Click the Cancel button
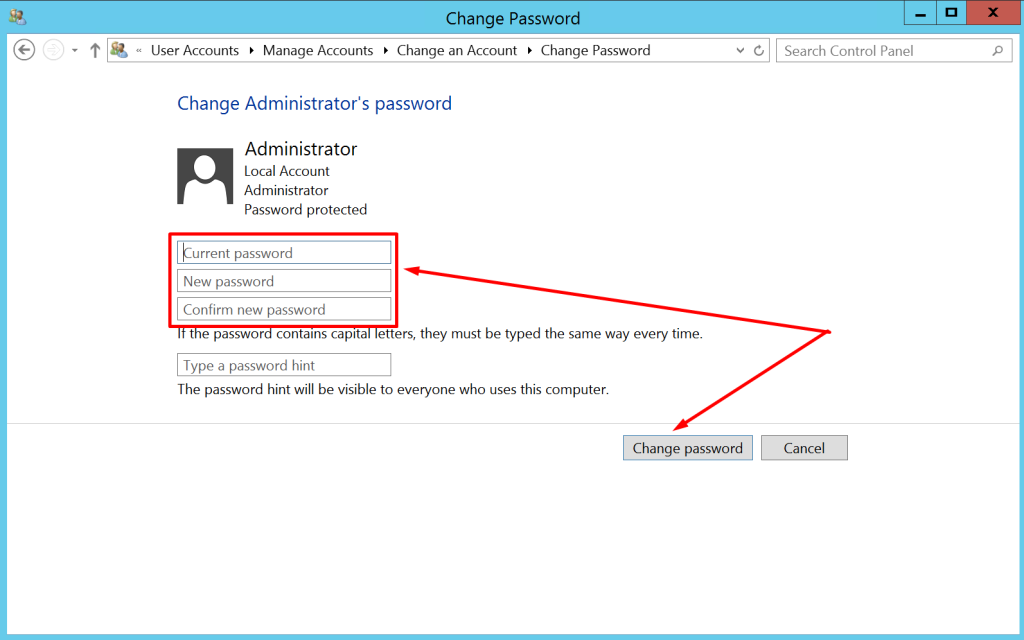1024x640 pixels. [804, 448]
